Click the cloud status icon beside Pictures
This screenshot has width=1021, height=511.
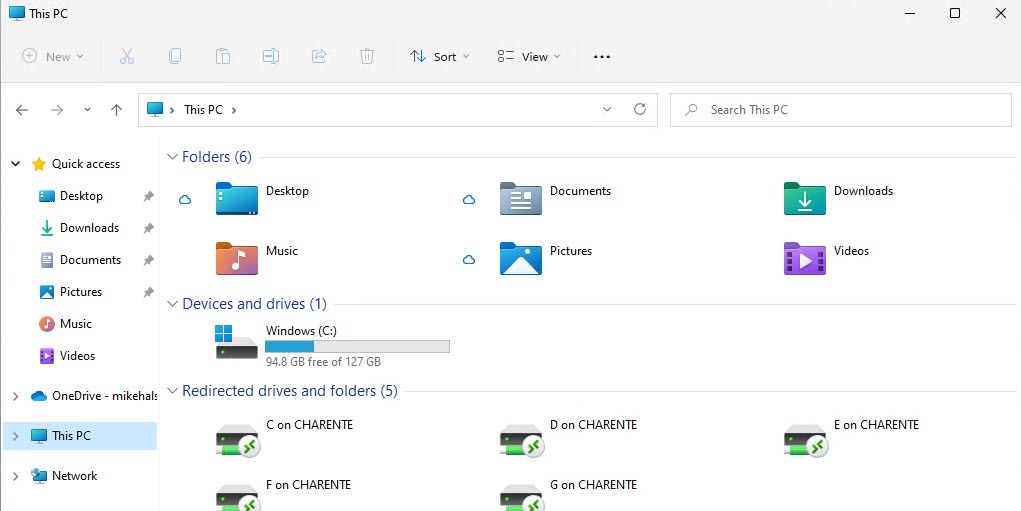pyautogui.click(x=469, y=260)
